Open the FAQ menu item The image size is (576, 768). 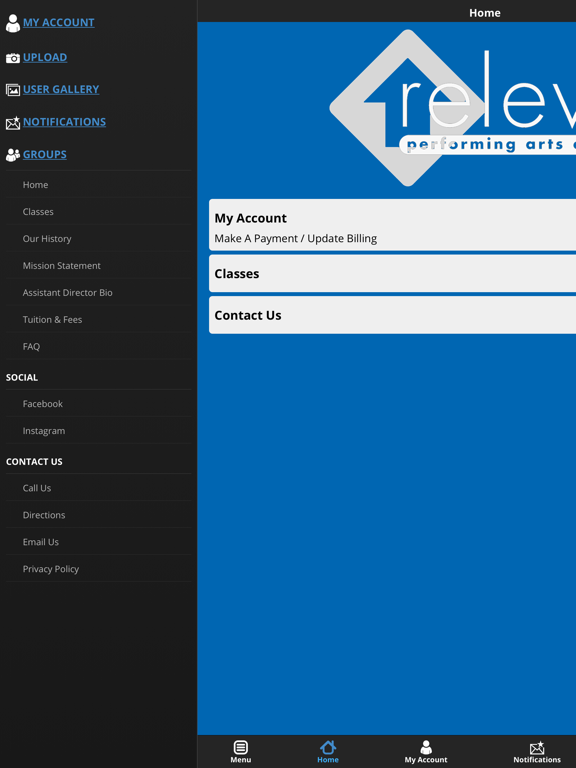pyautogui.click(x=98, y=346)
